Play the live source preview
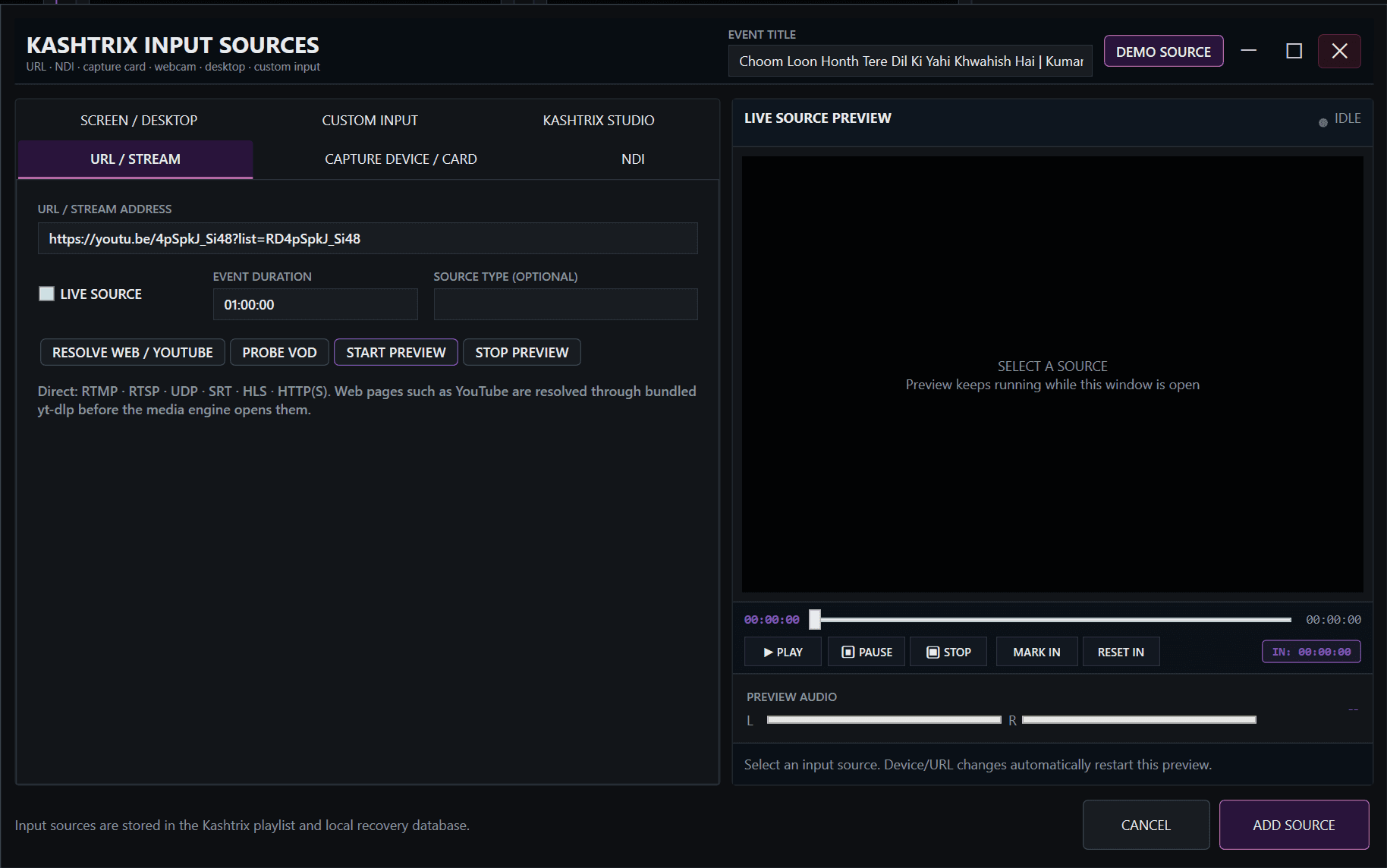Screen dimensions: 1387x868 tap(782, 652)
